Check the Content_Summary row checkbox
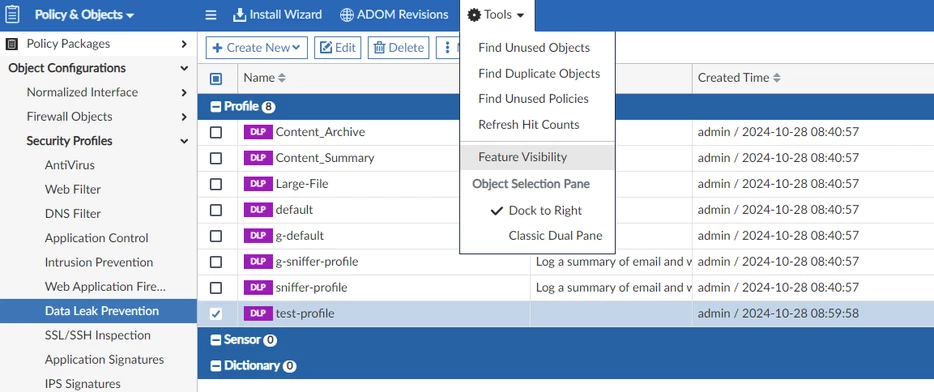 point(216,158)
